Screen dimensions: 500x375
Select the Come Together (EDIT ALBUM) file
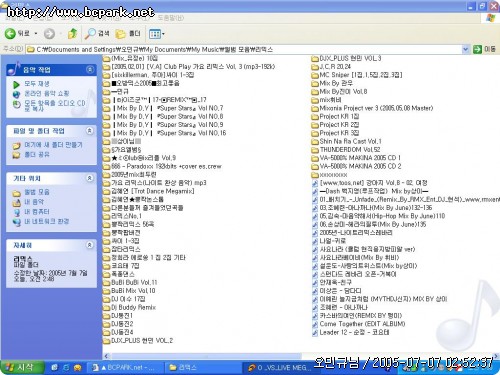[x=359, y=324]
